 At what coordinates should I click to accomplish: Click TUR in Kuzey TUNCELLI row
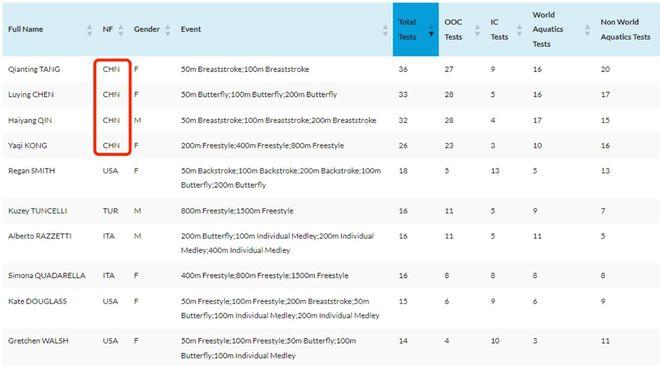pos(110,211)
